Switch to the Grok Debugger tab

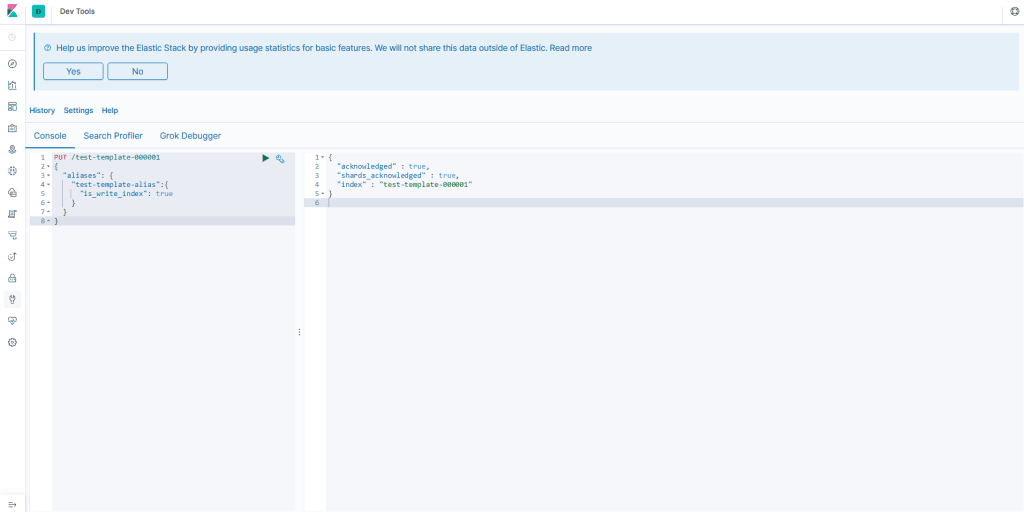190,136
